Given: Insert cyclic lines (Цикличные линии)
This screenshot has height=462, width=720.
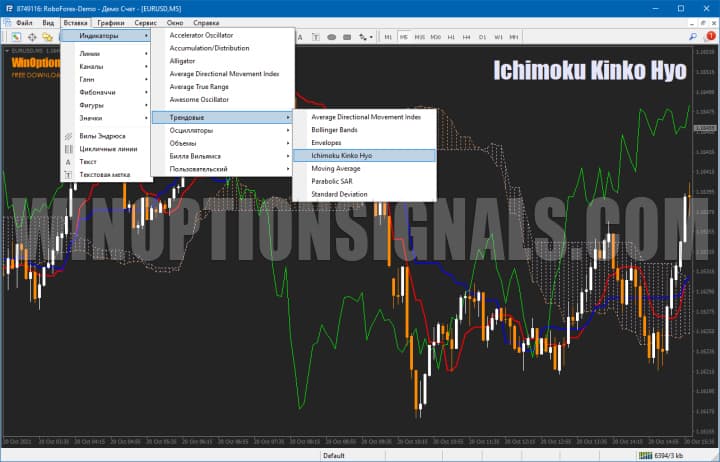Looking at the screenshot, I should coord(108,148).
